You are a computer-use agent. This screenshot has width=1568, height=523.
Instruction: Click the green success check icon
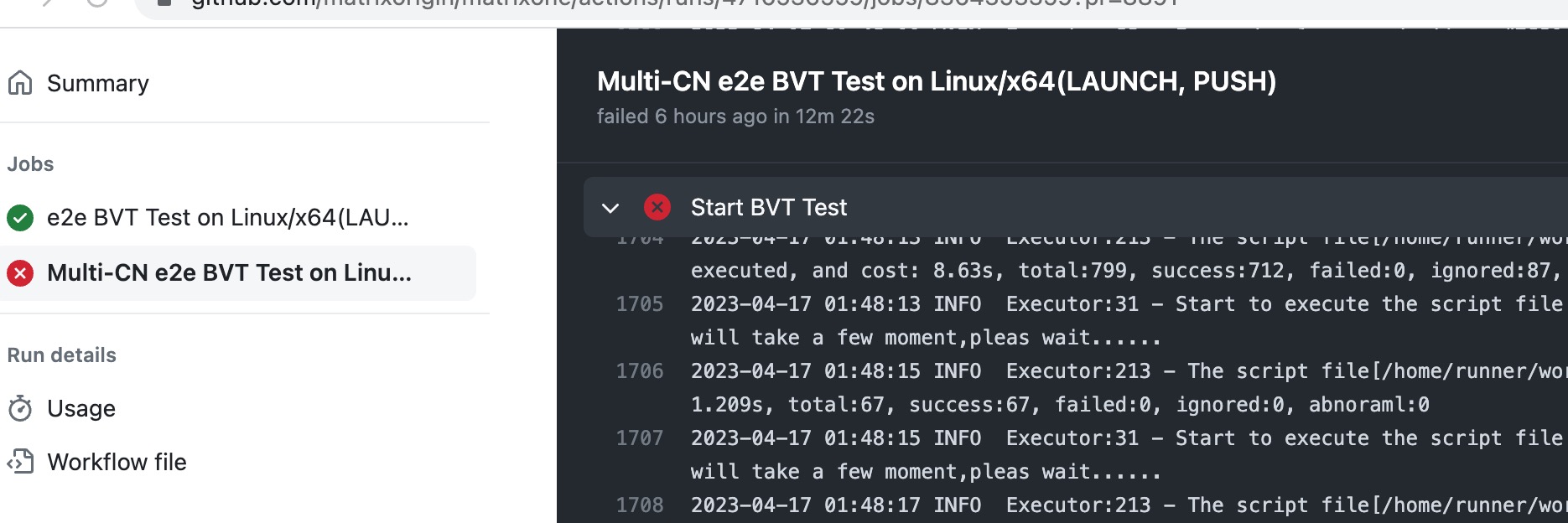point(20,218)
